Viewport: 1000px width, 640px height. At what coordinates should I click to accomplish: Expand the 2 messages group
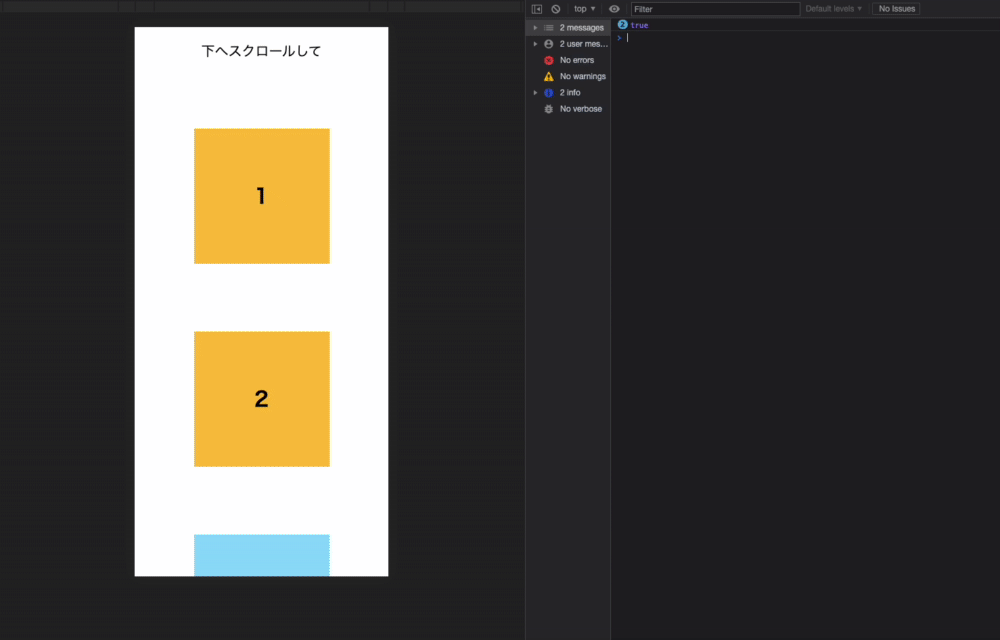[x=535, y=28]
